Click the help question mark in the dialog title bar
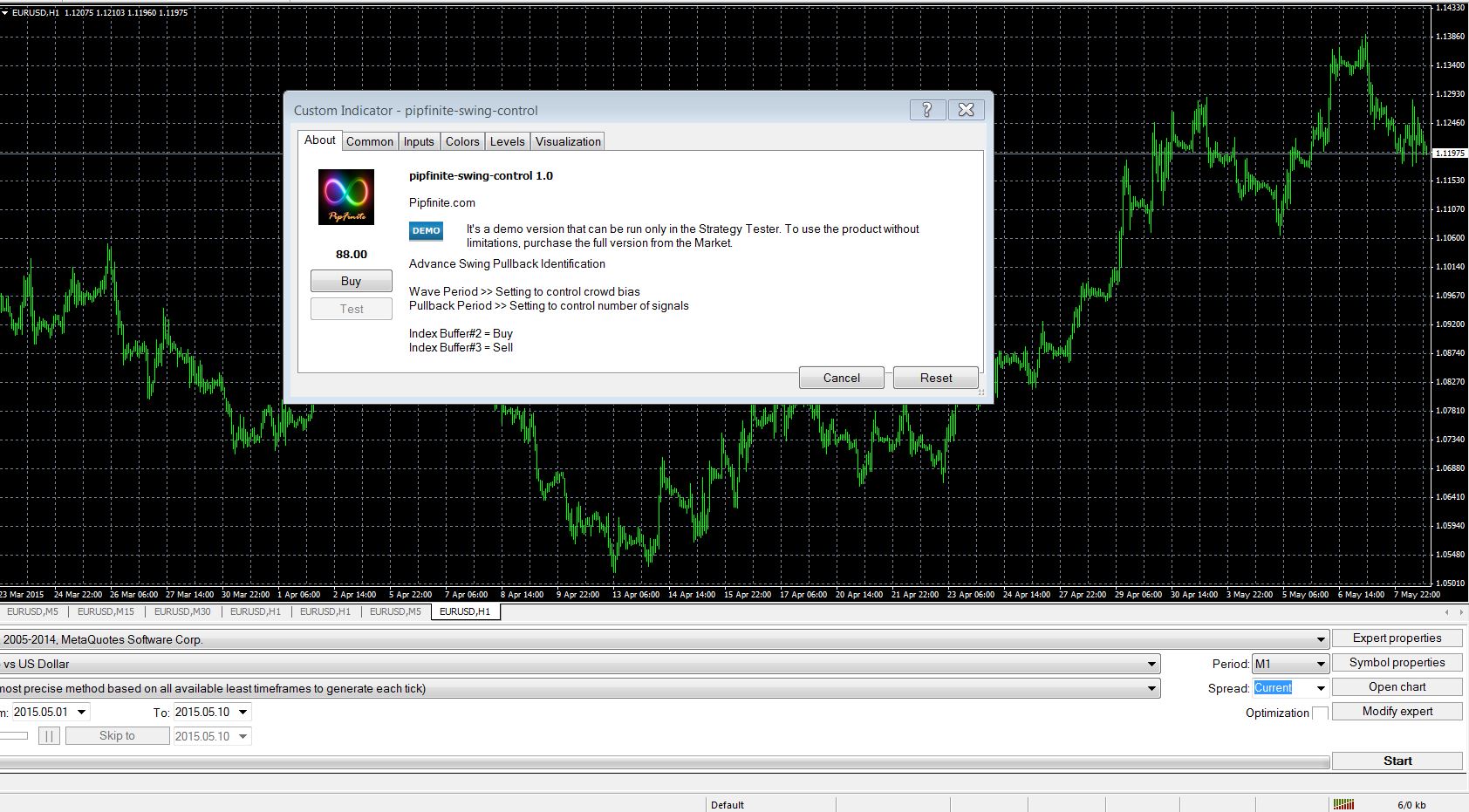 (926, 109)
